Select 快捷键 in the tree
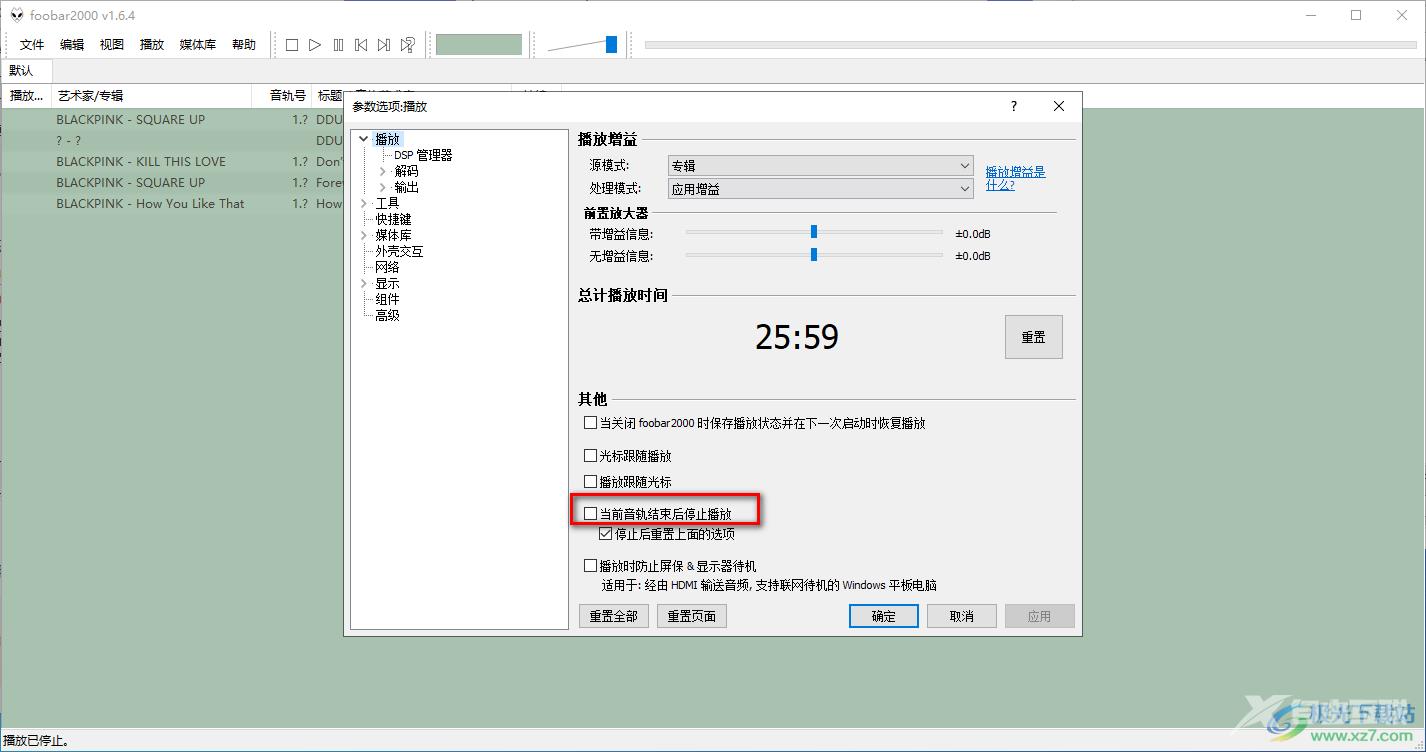This screenshot has width=1426, height=752. 393,219
